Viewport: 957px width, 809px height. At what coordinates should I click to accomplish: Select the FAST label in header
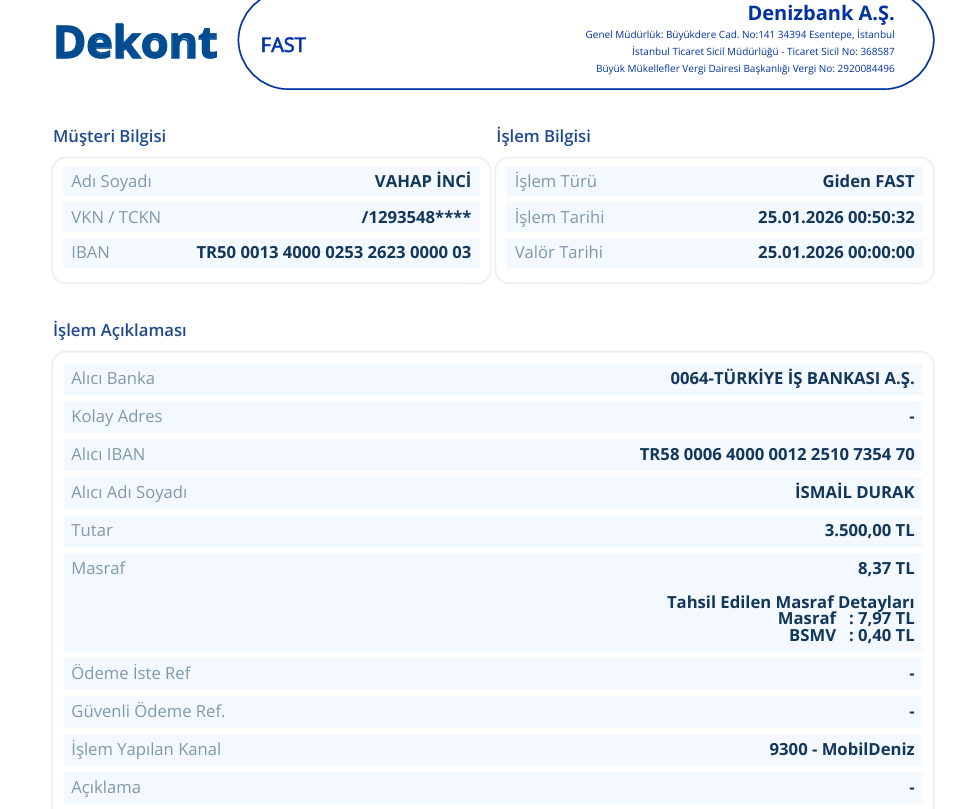[283, 45]
